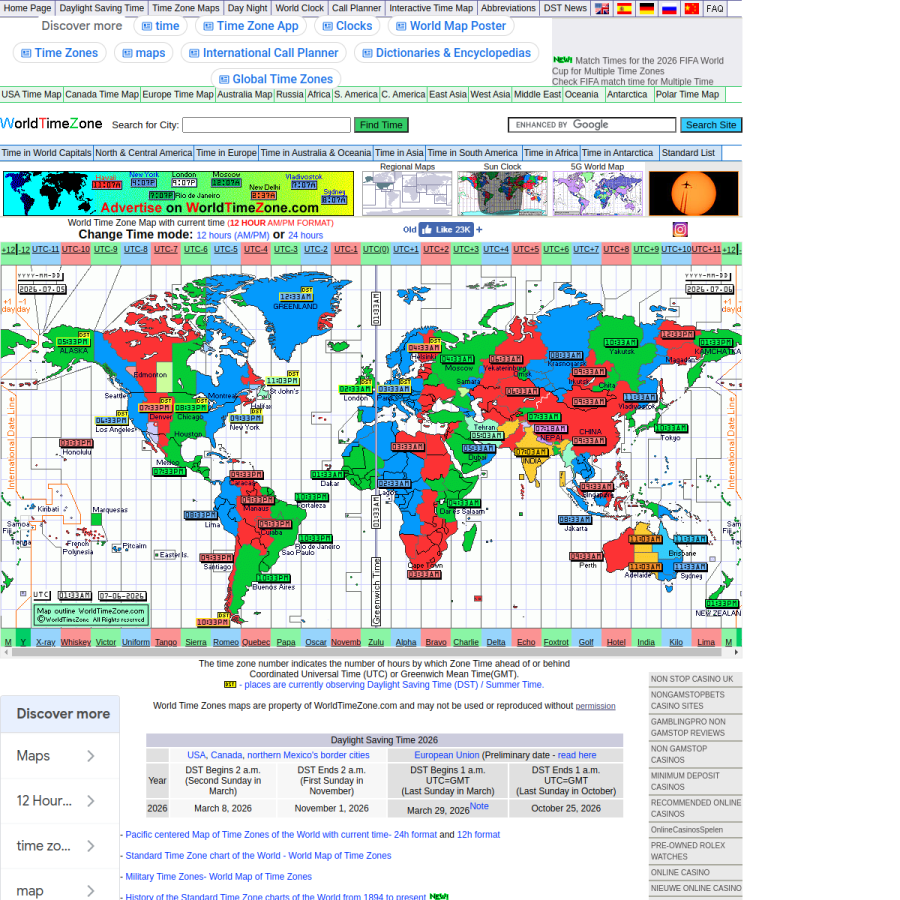The width and height of the screenshot is (900, 900).
Task: Go to the Home Page menu item
Action: [27, 8]
